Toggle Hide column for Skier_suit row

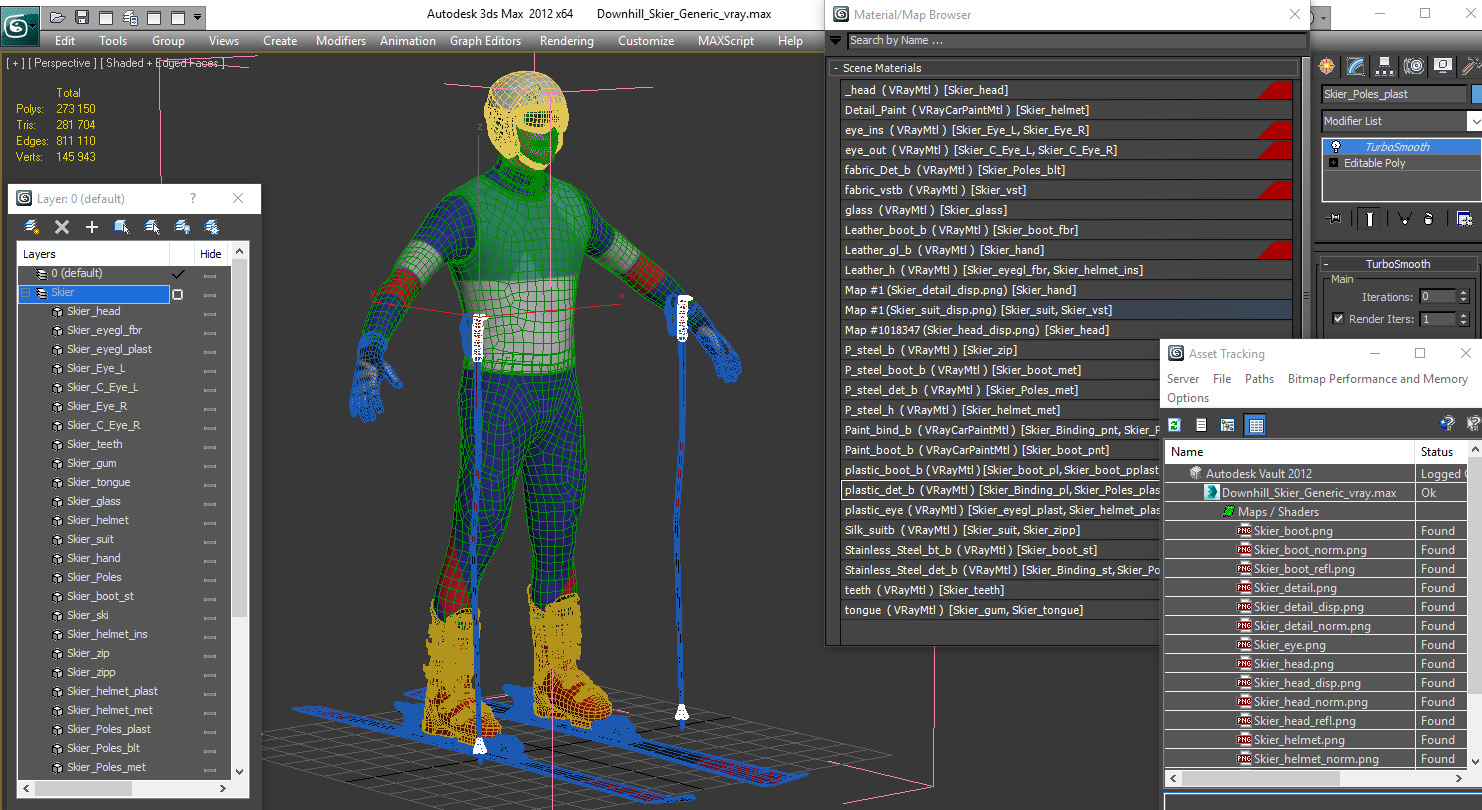point(210,540)
